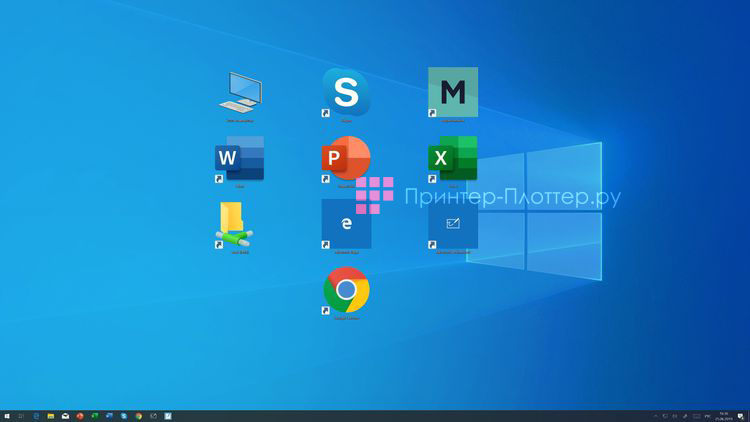
Task: Open the taskbar clock and date
Action: (722, 415)
